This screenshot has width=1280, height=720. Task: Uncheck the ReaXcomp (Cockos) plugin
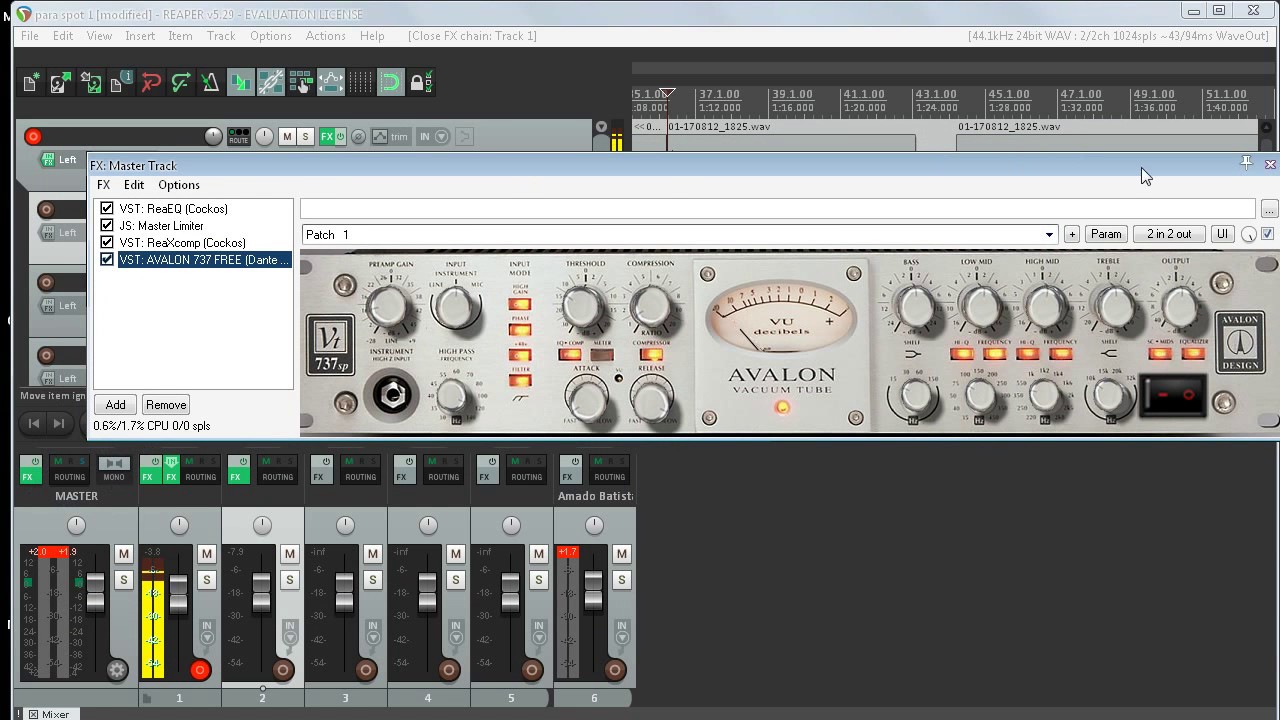click(107, 243)
